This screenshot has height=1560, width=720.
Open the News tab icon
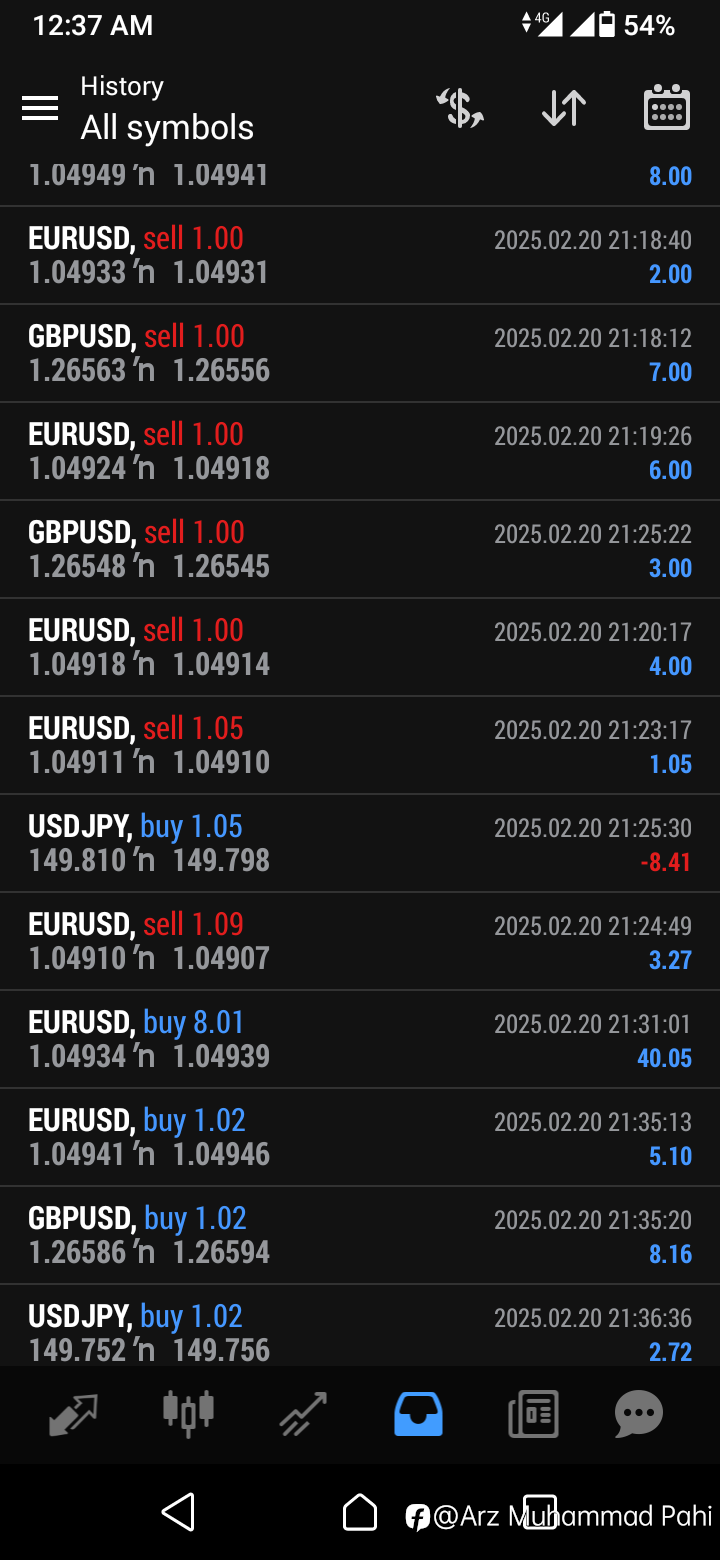click(532, 1414)
